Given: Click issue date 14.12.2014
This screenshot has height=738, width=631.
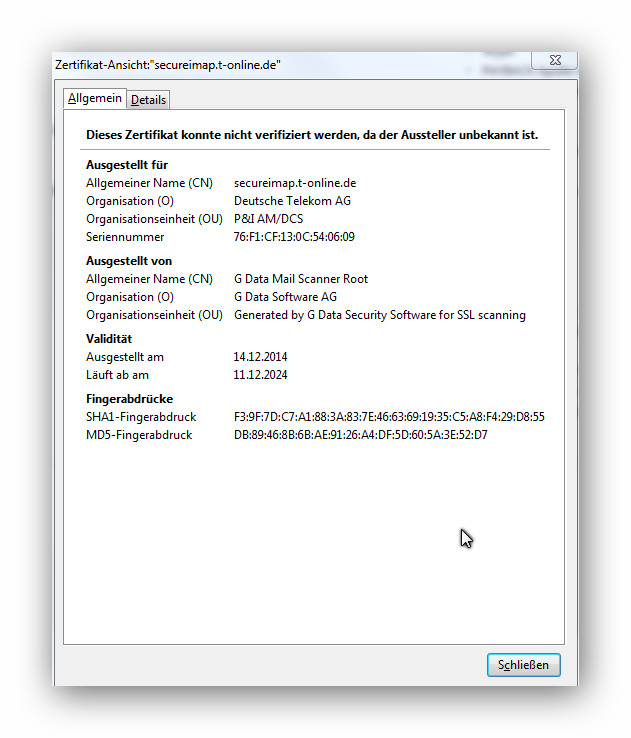Looking at the screenshot, I should click(260, 357).
